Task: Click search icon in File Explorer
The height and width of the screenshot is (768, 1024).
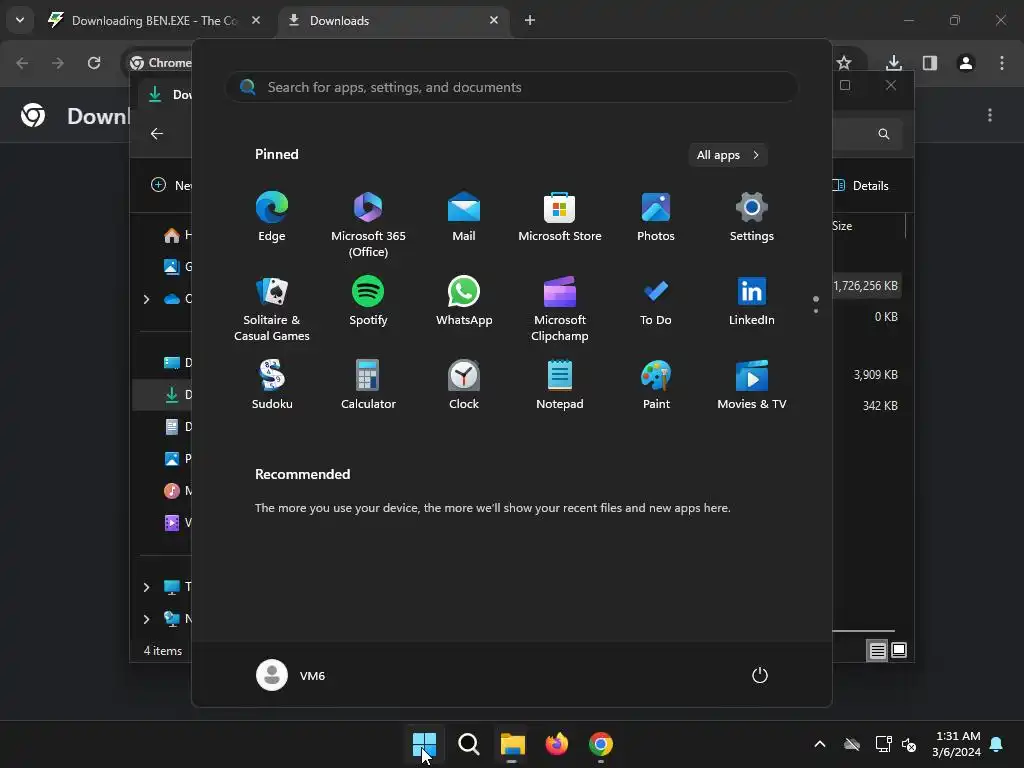Action: (x=884, y=134)
